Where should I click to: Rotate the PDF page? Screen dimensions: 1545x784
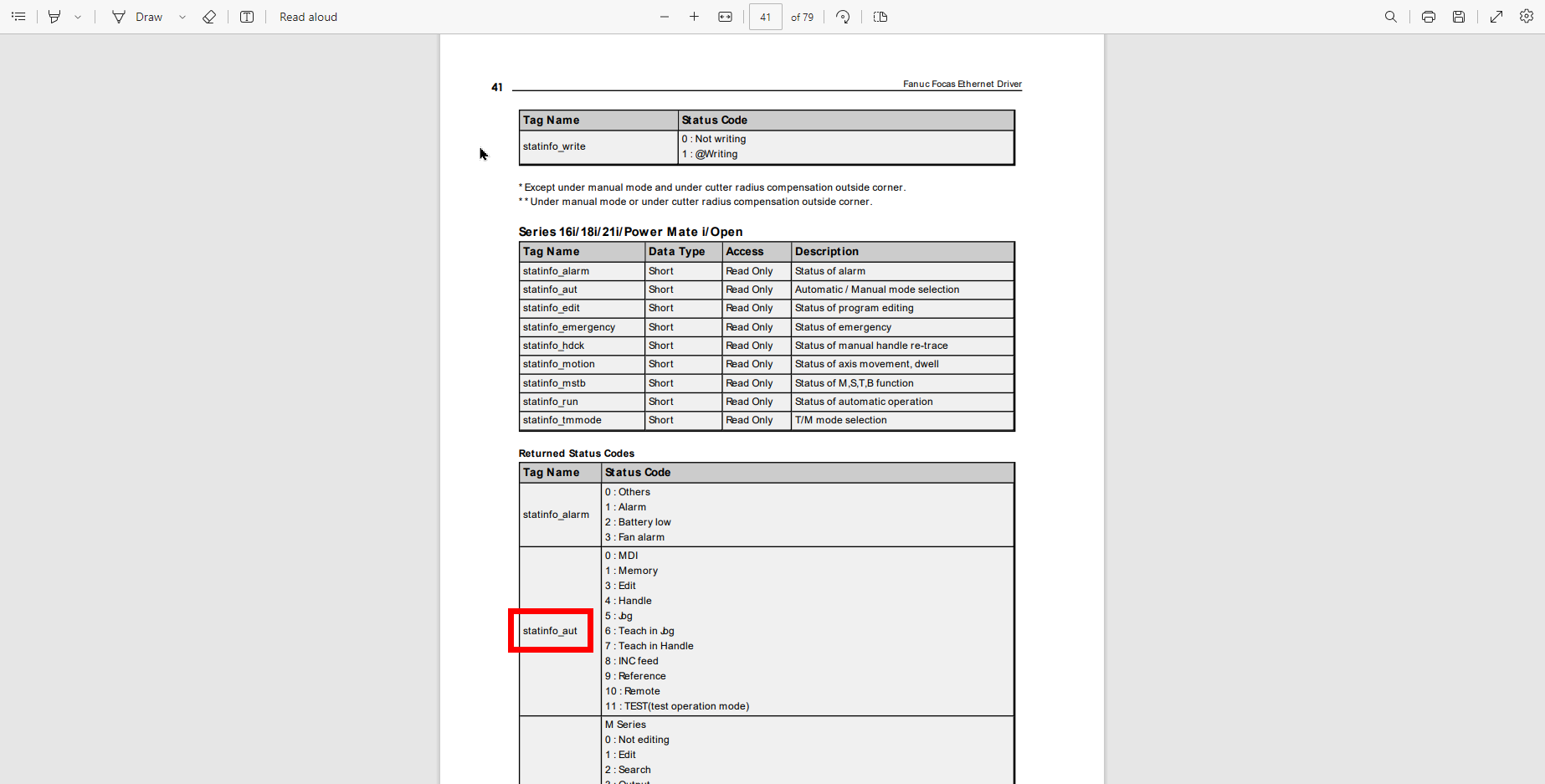tap(843, 17)
